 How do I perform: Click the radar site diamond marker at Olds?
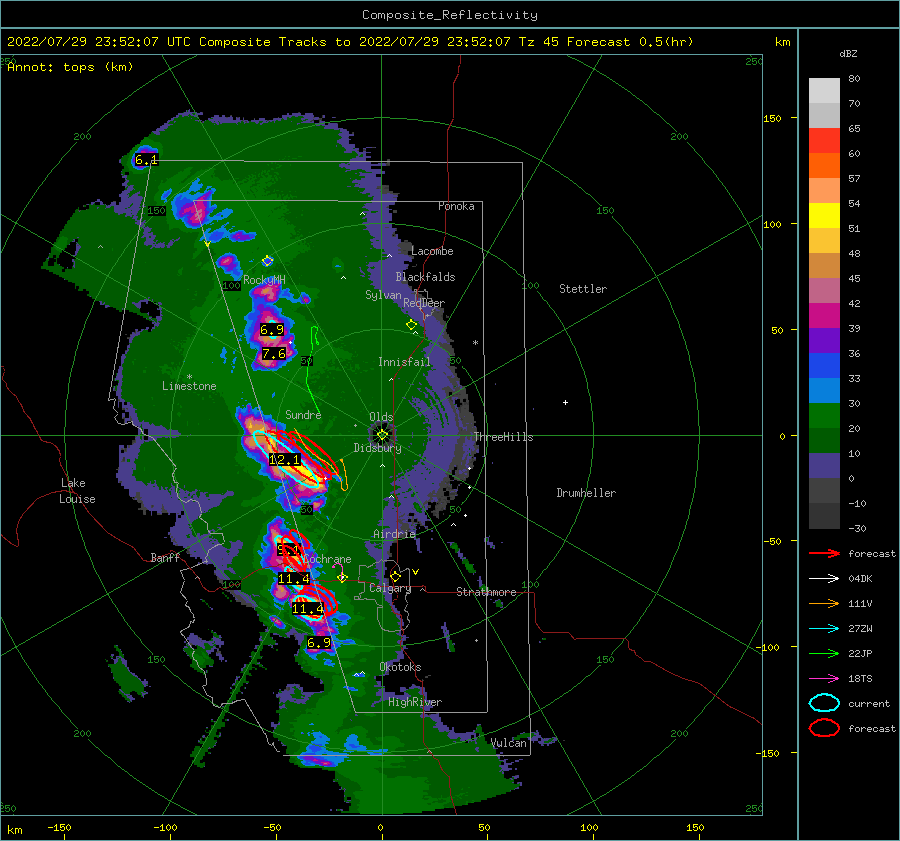(382, 435)
